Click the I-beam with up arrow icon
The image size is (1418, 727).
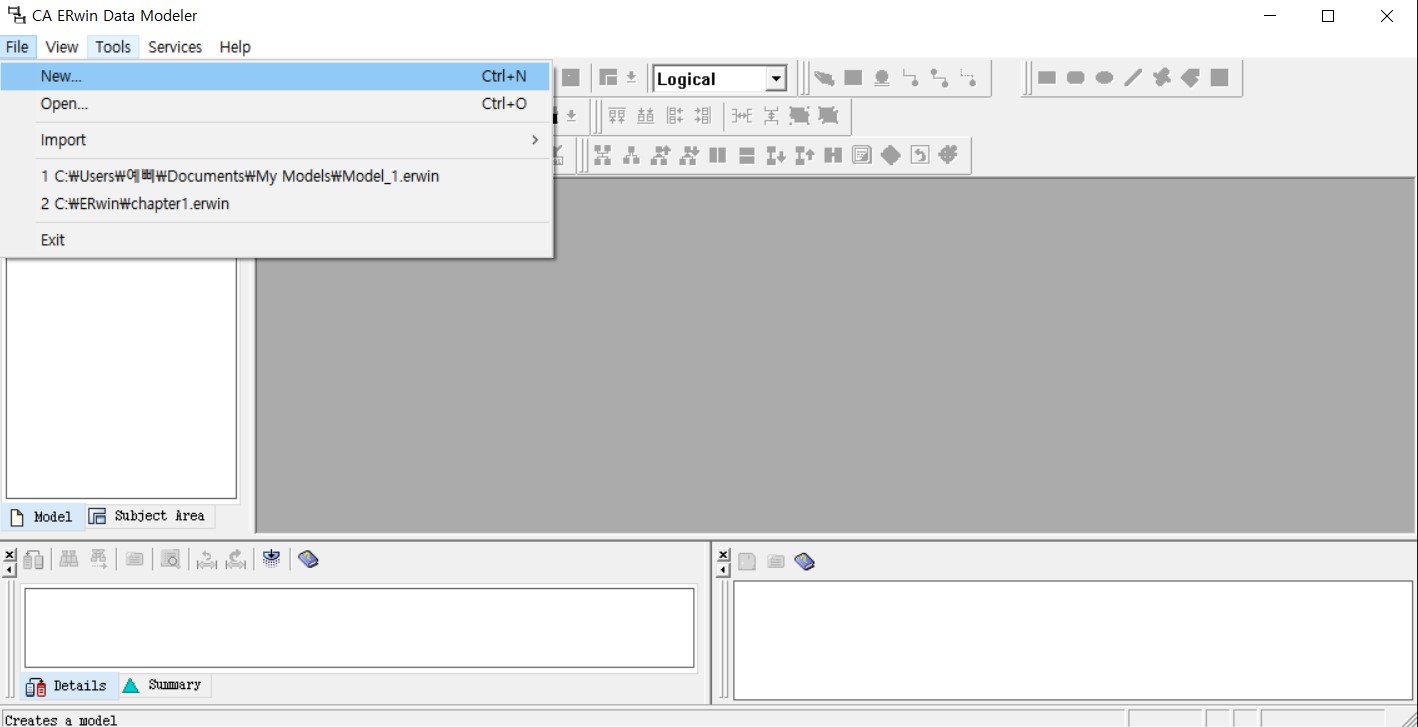804,155
